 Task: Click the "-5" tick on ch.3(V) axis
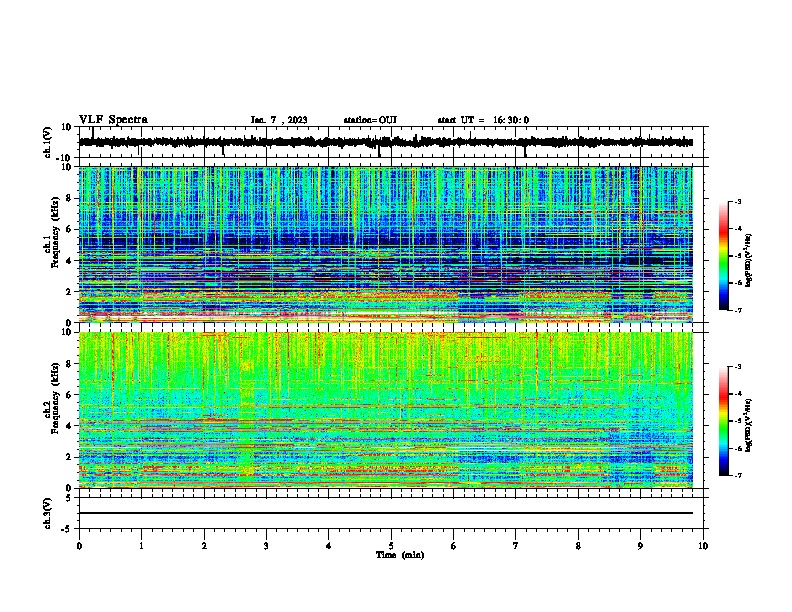click(x=68, y=529)
